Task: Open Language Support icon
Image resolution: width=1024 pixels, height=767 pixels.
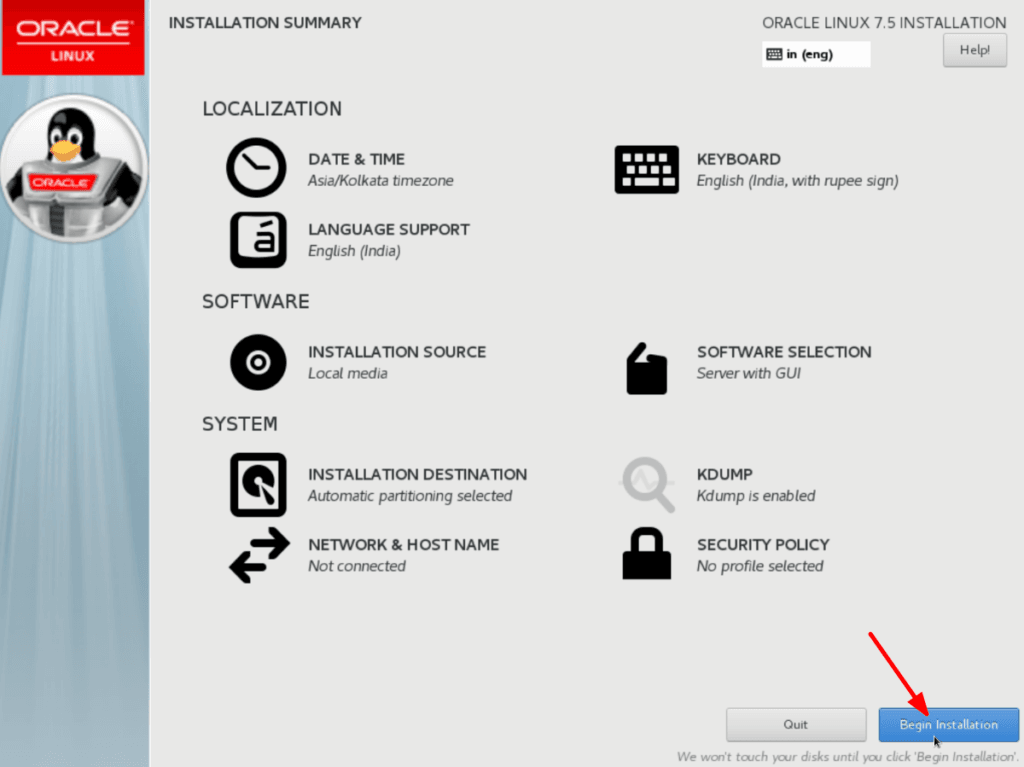Action: point(258,240)
